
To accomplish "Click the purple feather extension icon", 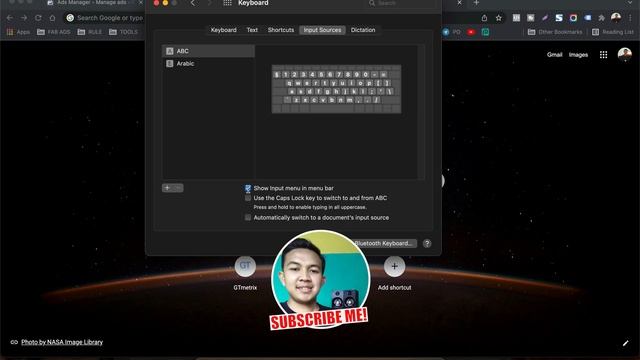I will pos(544,18).
